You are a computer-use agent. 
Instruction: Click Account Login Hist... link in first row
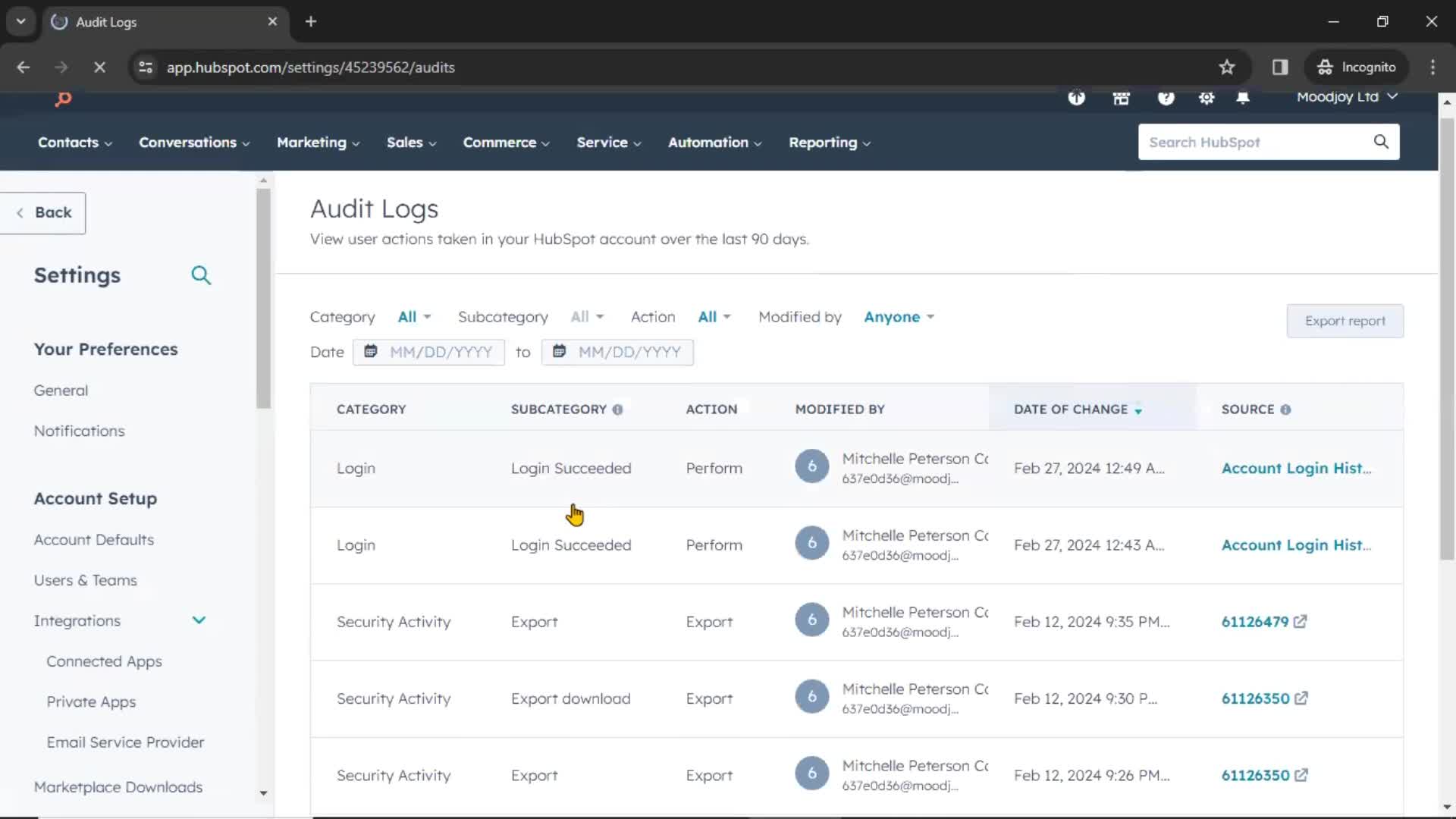1296,467
